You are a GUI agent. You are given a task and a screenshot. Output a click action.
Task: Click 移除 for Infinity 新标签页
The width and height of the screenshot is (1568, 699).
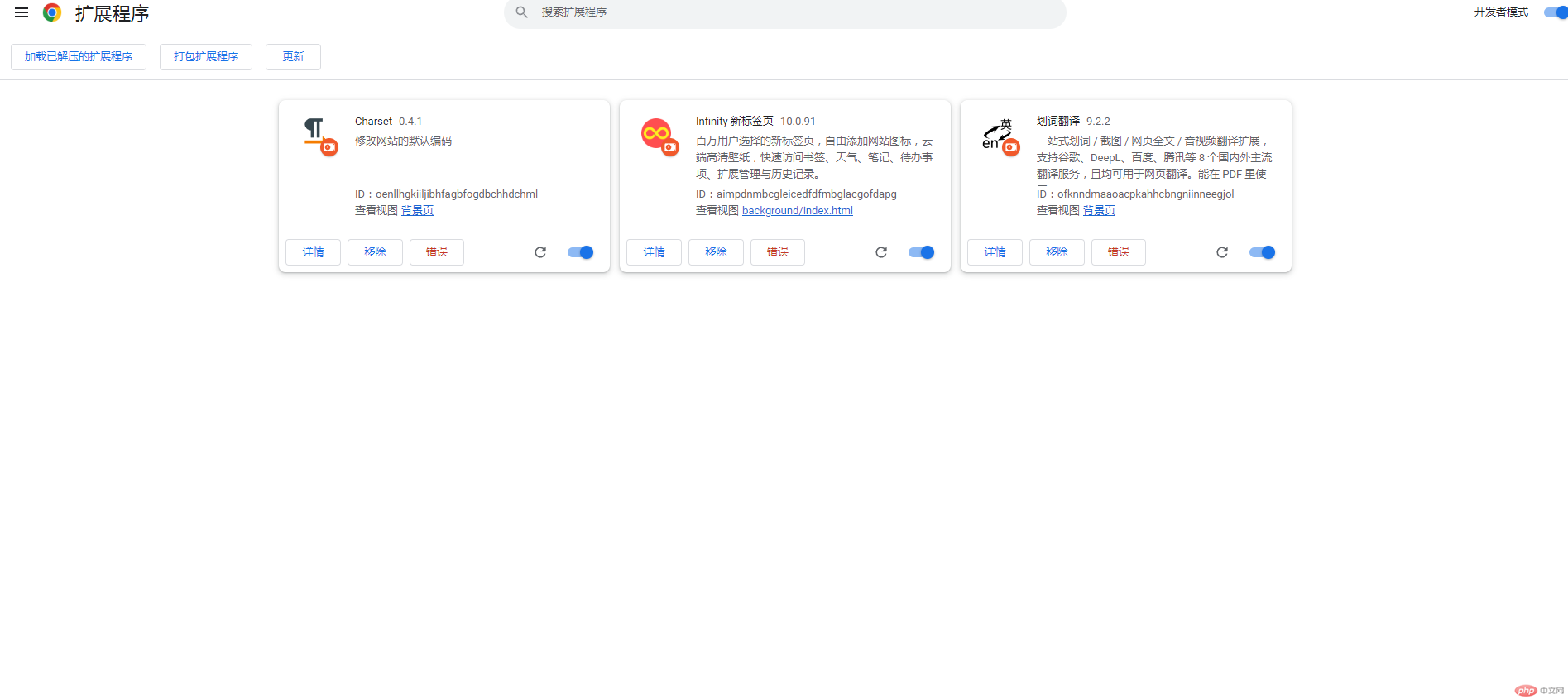pyautogui.click(x=716, y=252)
